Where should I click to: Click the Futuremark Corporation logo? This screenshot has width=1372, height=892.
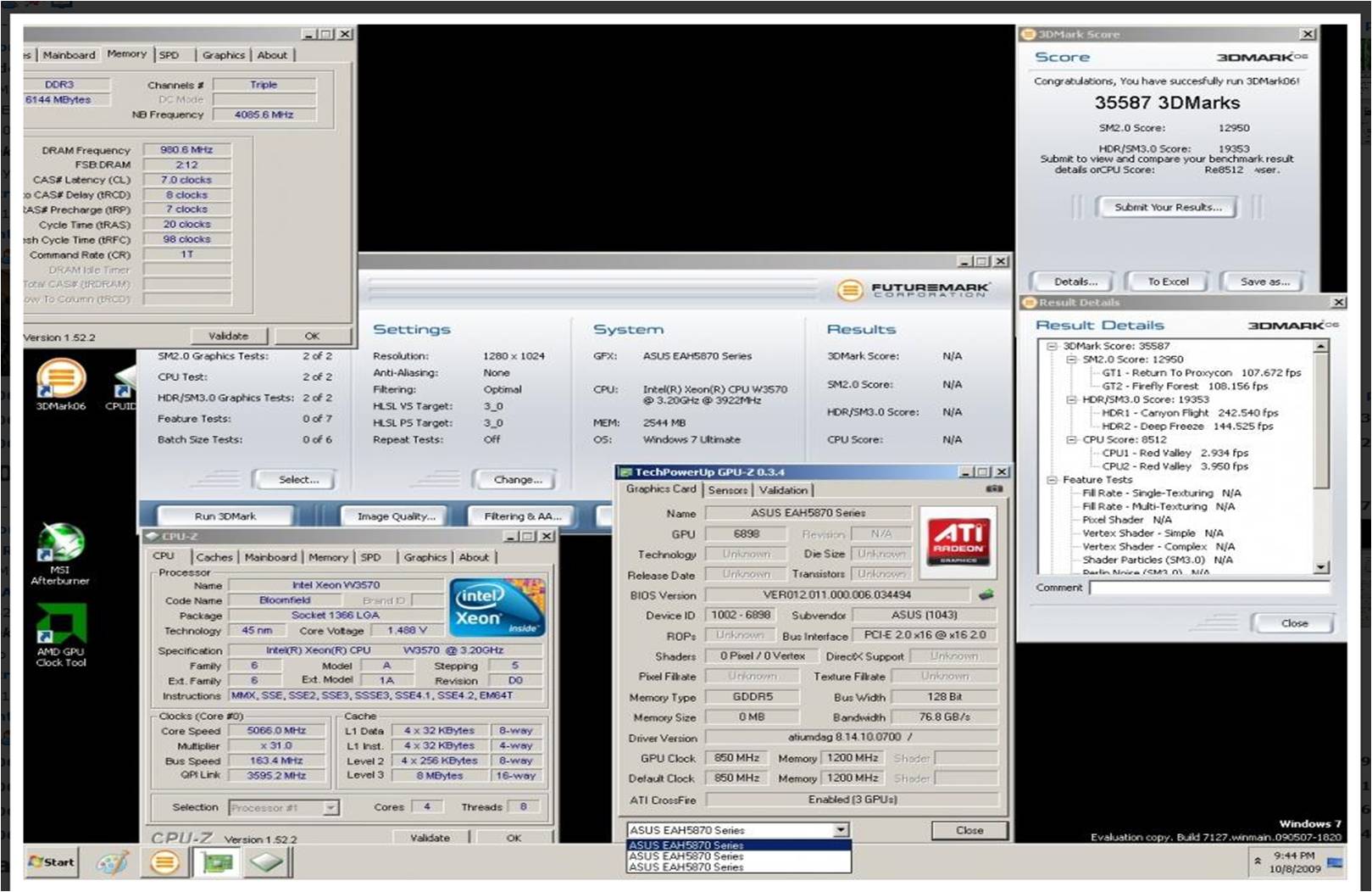913,291
